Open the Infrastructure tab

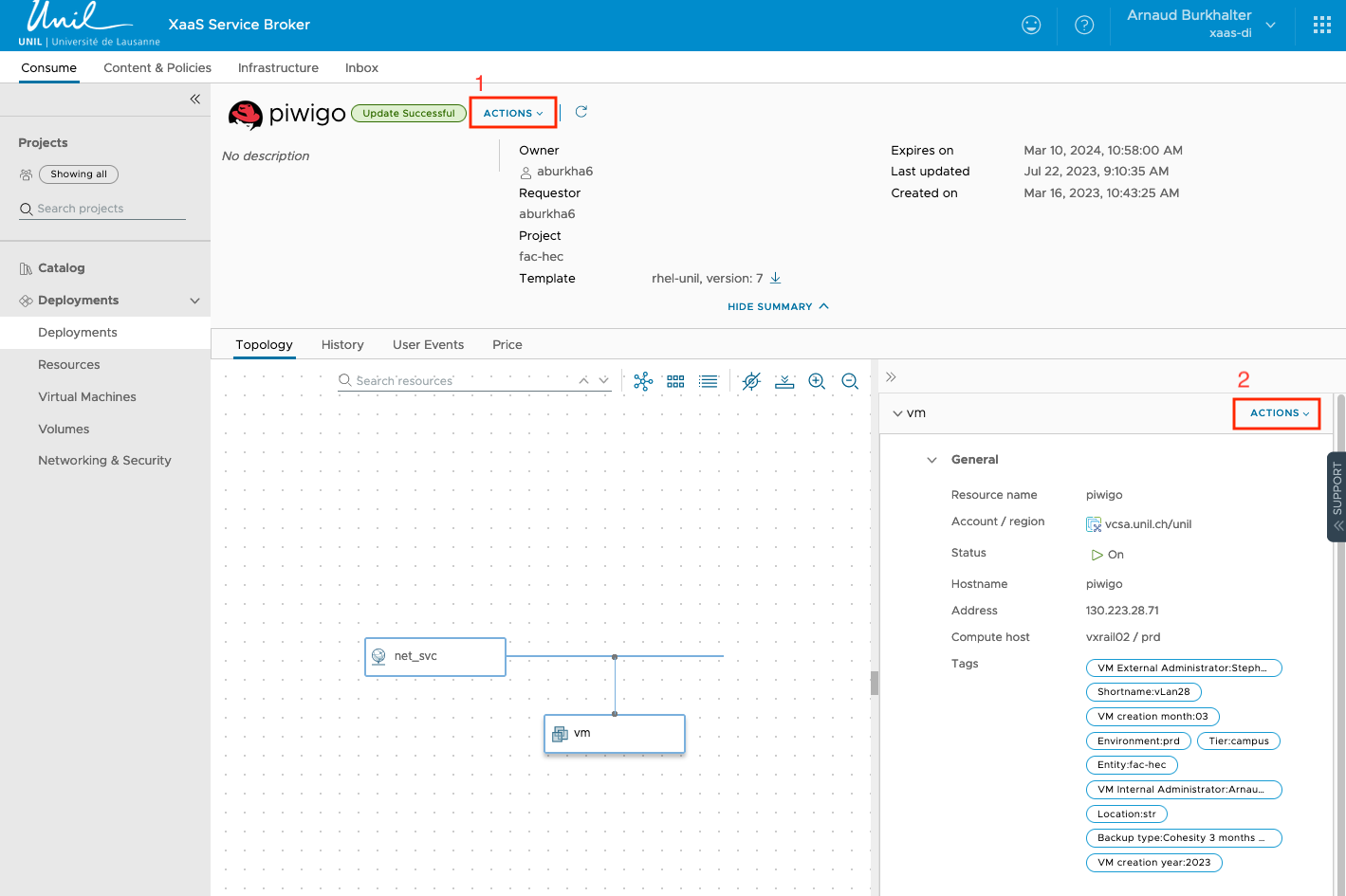point(278,68)
